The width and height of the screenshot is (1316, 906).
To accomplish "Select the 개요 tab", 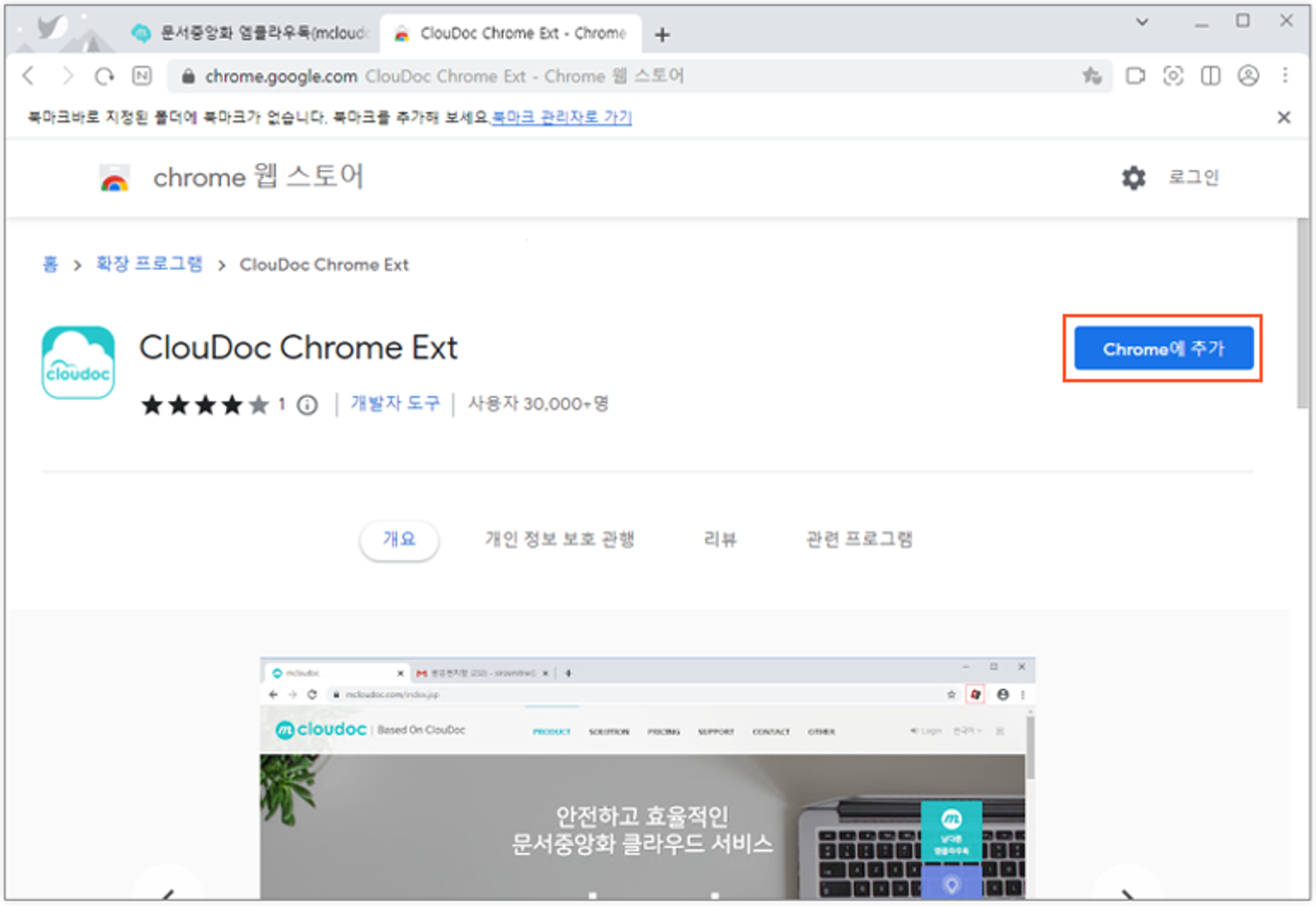I will pos(399,540).
